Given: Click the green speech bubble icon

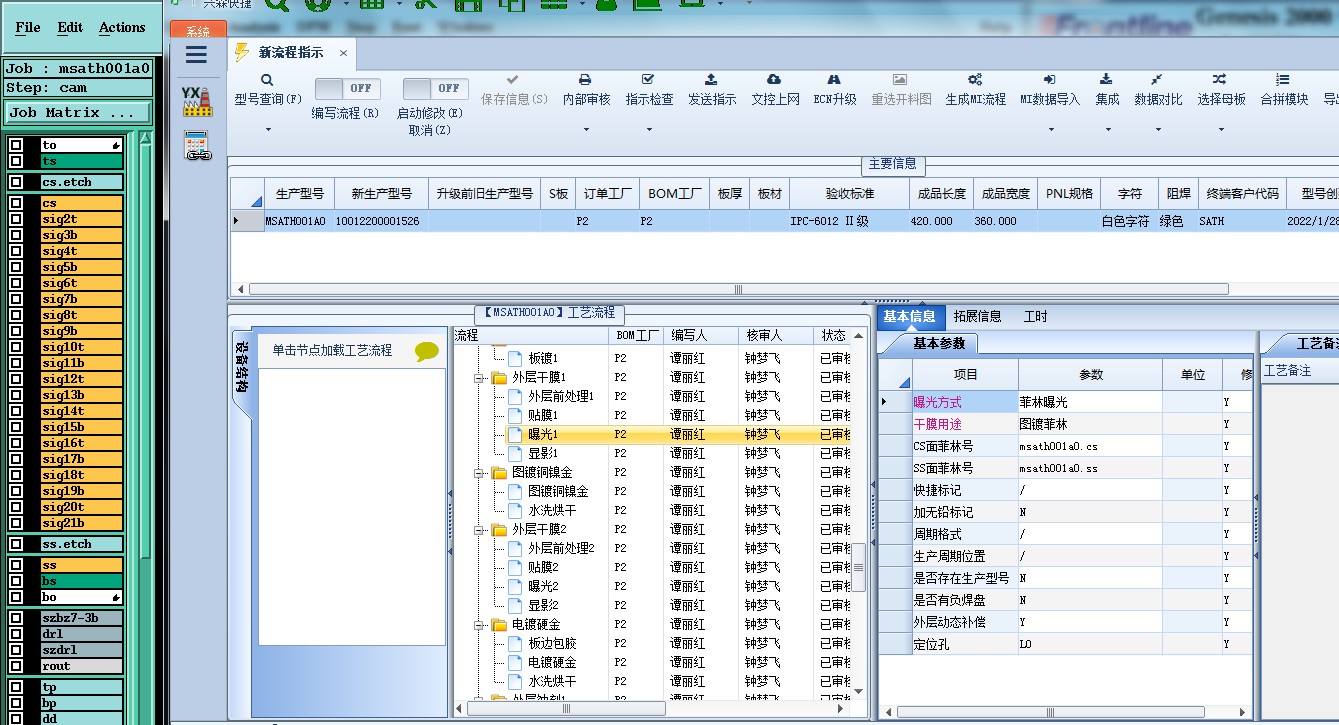Looking at the screenshot, I should coord(427,351).
